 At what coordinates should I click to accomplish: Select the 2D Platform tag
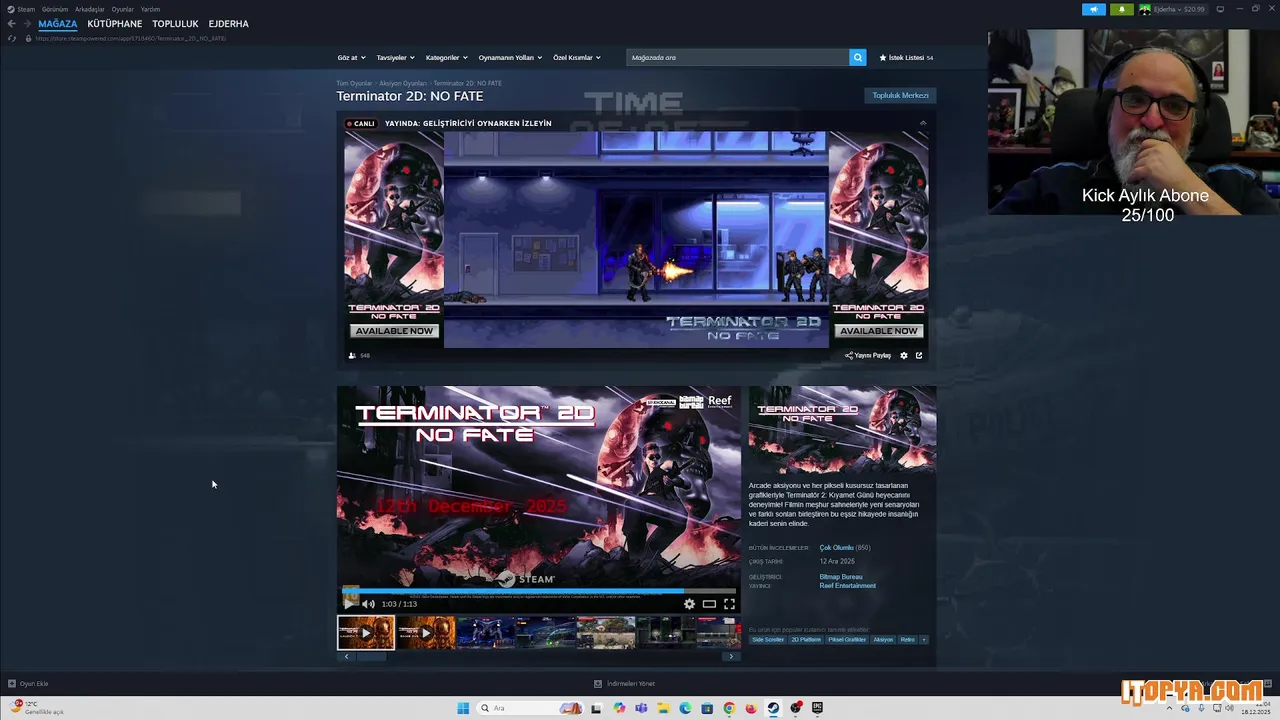coord(806,640)
